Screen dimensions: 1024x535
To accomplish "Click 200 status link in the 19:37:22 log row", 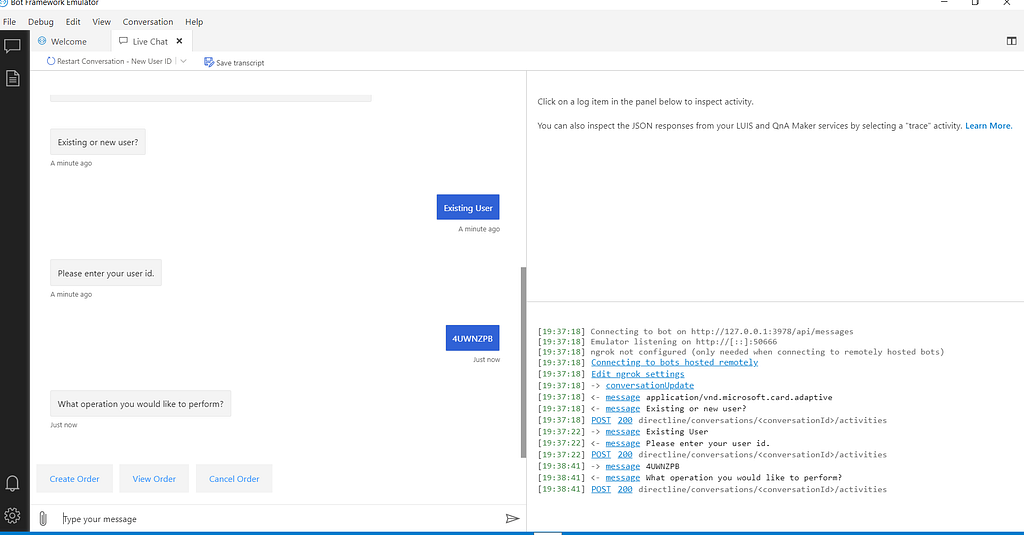I will coord(625,455).
